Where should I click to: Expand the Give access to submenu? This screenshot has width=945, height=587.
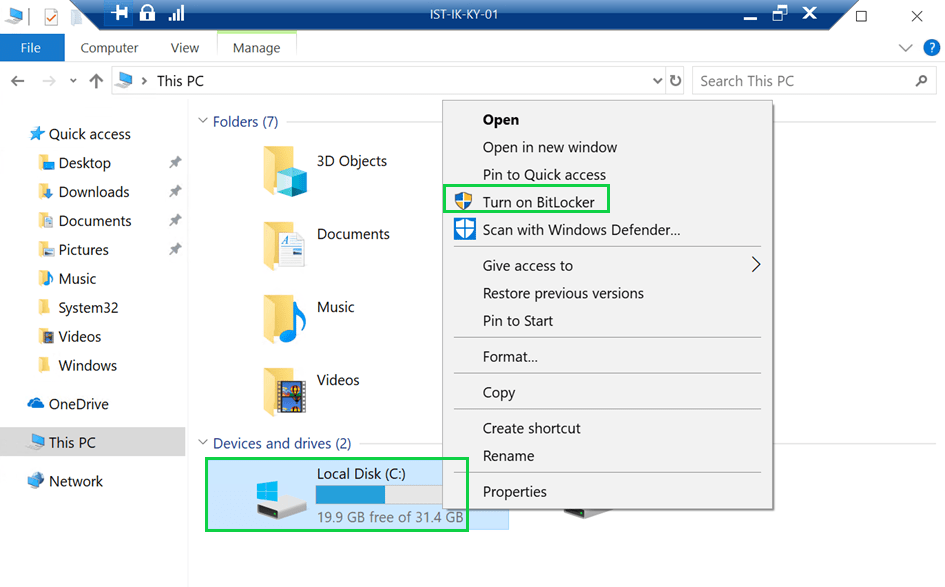coord(756,265)
